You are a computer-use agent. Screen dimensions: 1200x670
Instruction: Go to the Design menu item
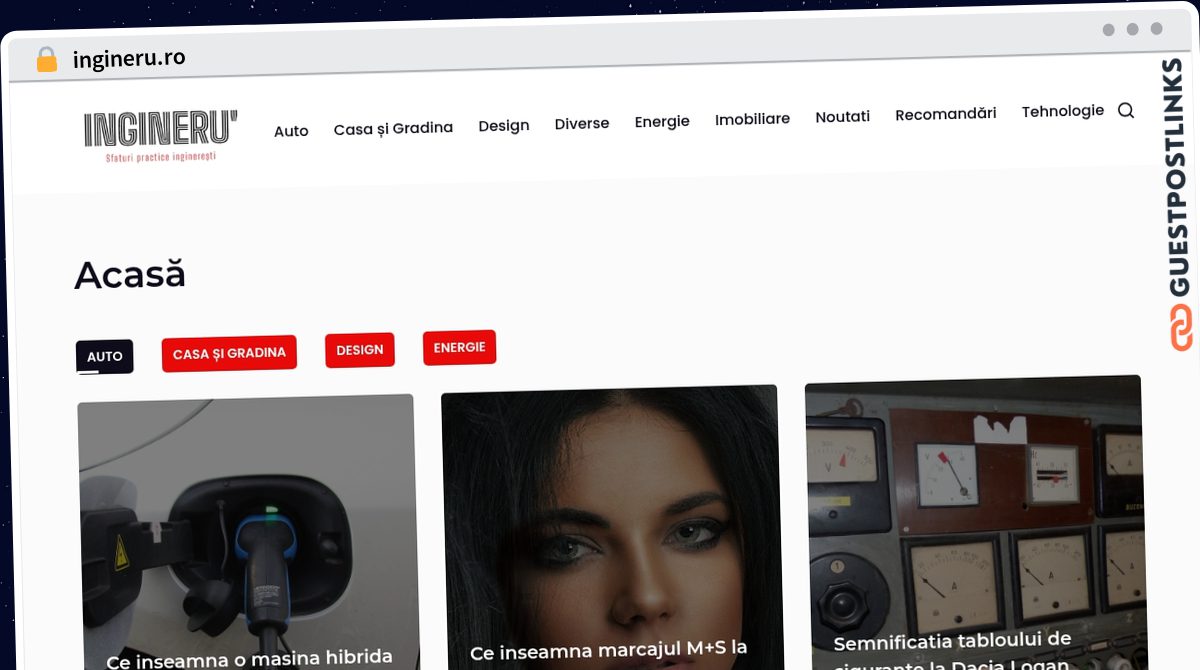504,125
